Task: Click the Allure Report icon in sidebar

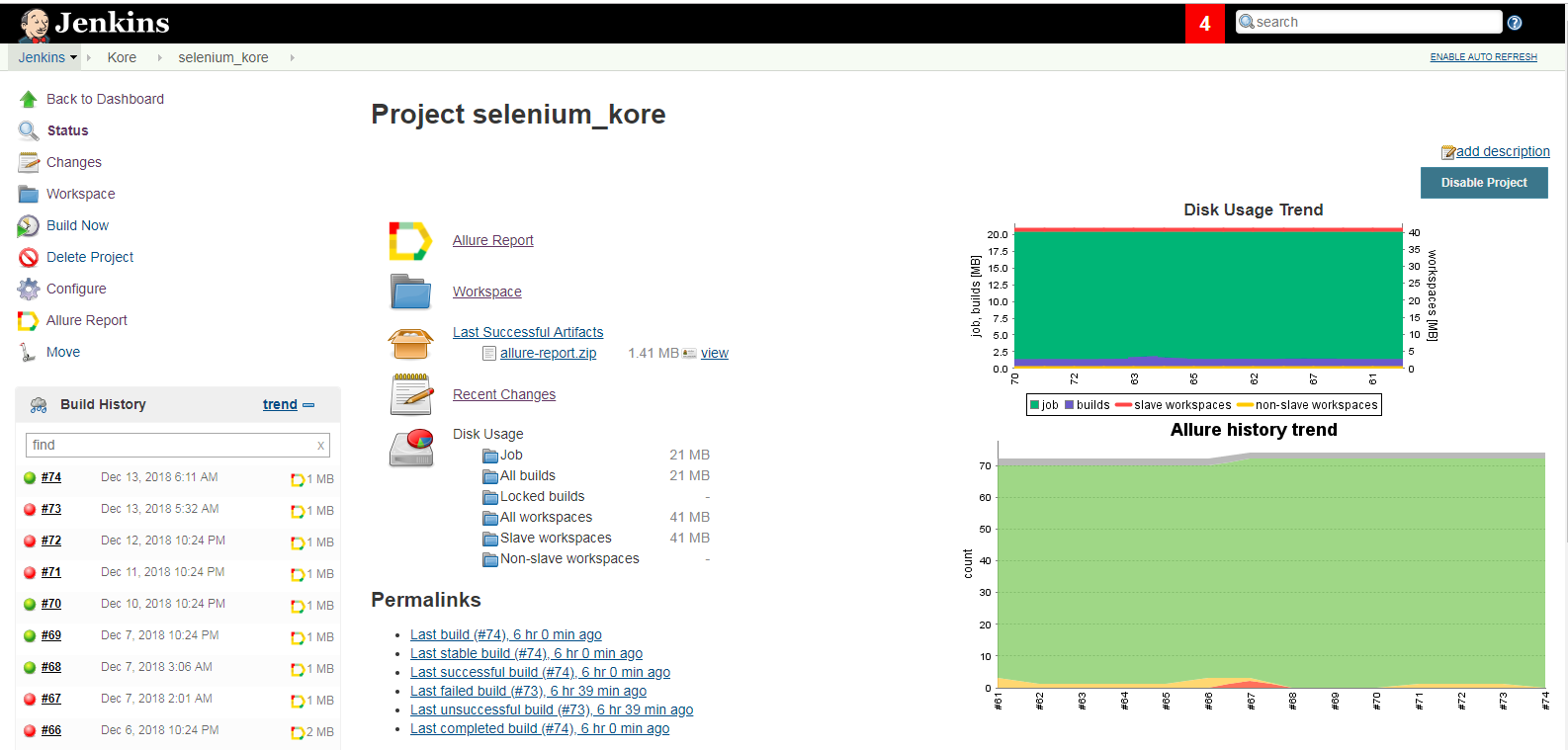Action: pos(29,320)
